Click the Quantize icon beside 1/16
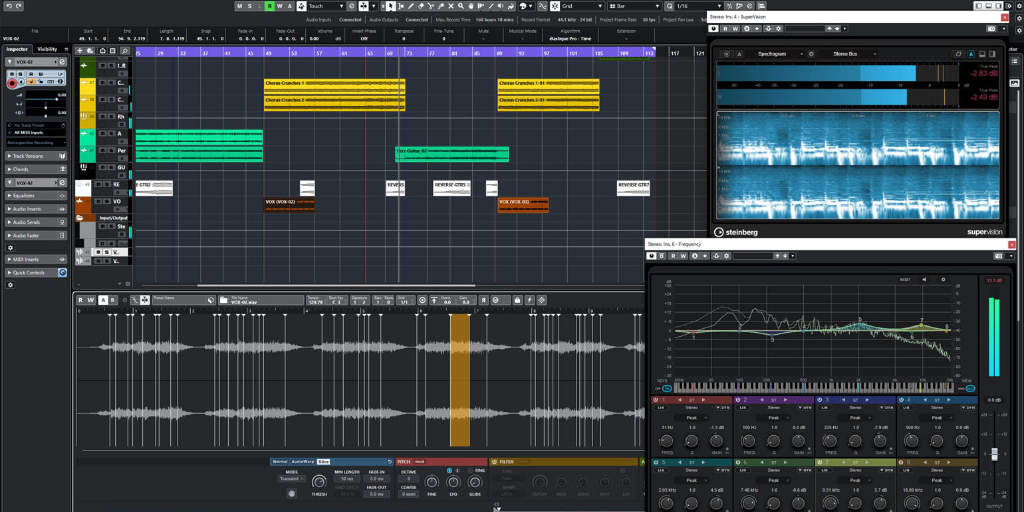The height and width of the screenshot is (512, 1024). (669, 6)
